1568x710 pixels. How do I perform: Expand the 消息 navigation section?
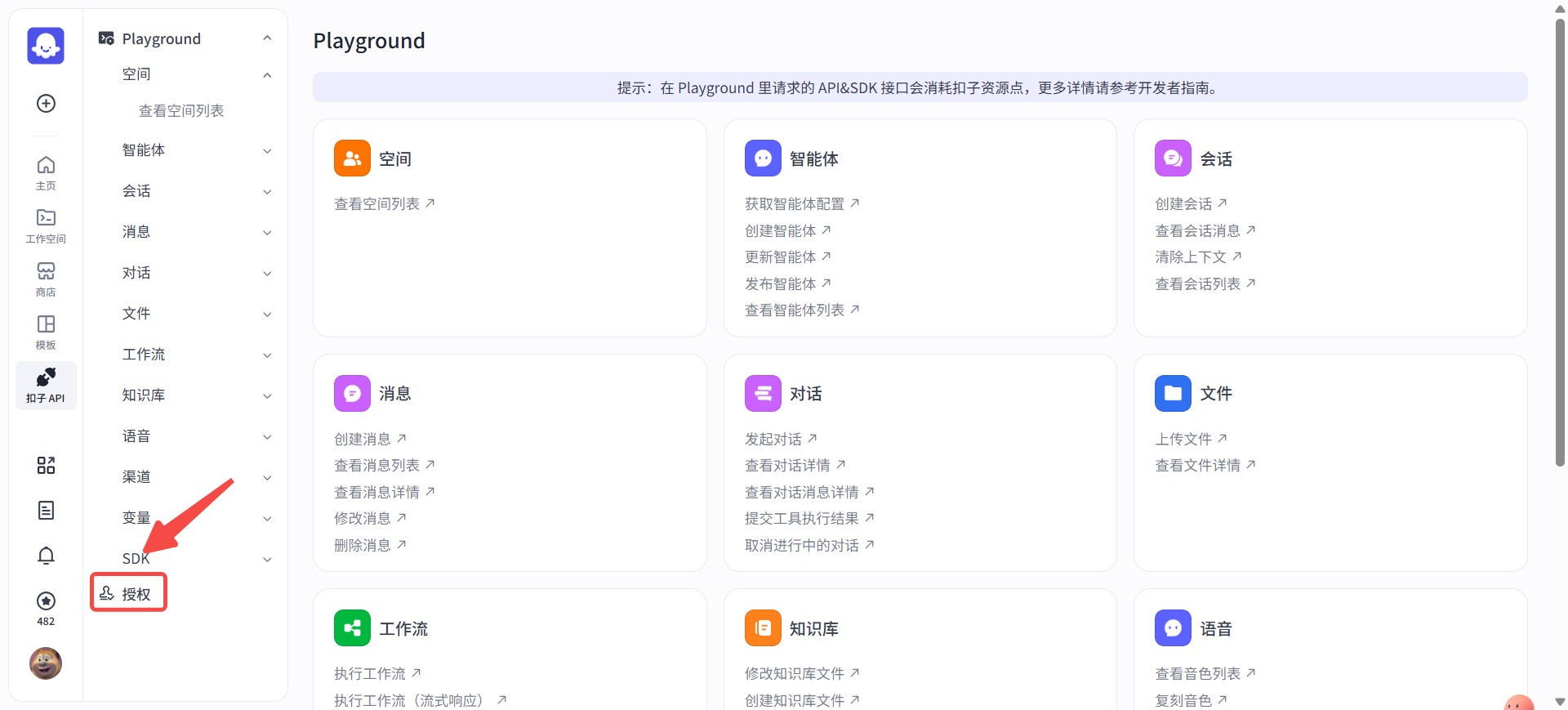click(267, 233)
